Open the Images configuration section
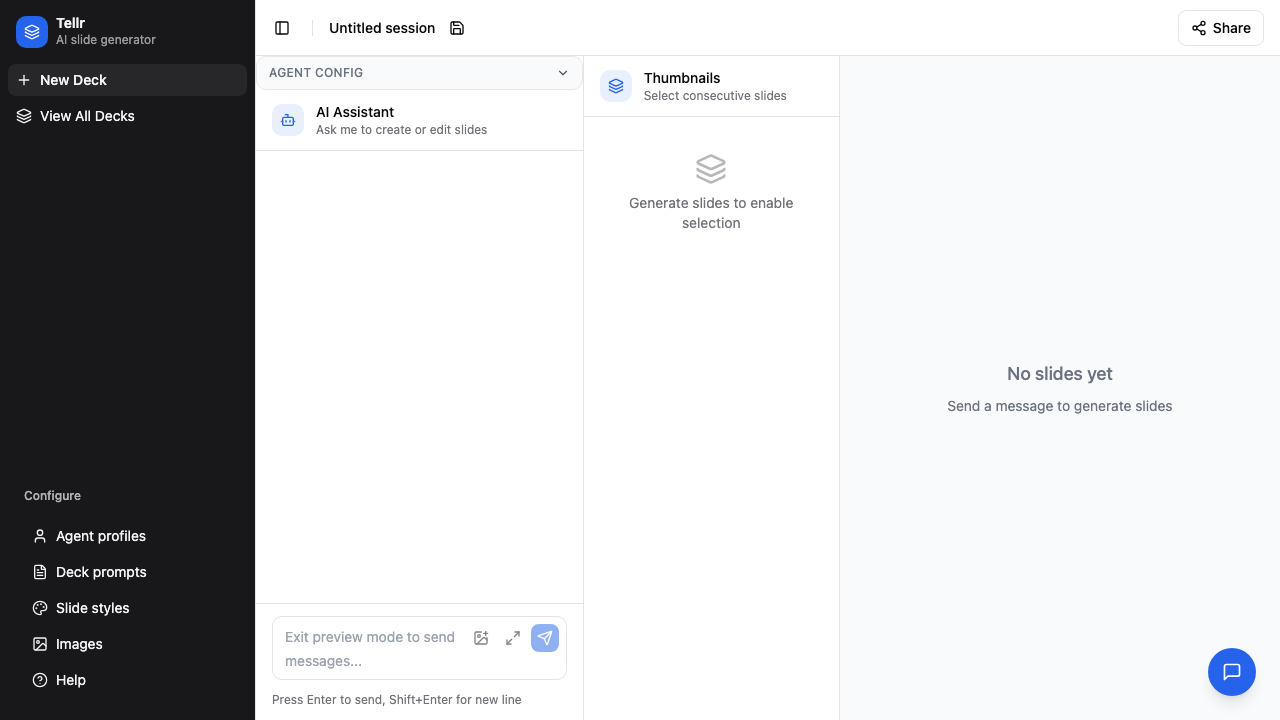1280x720 pixels. (79, 644)
